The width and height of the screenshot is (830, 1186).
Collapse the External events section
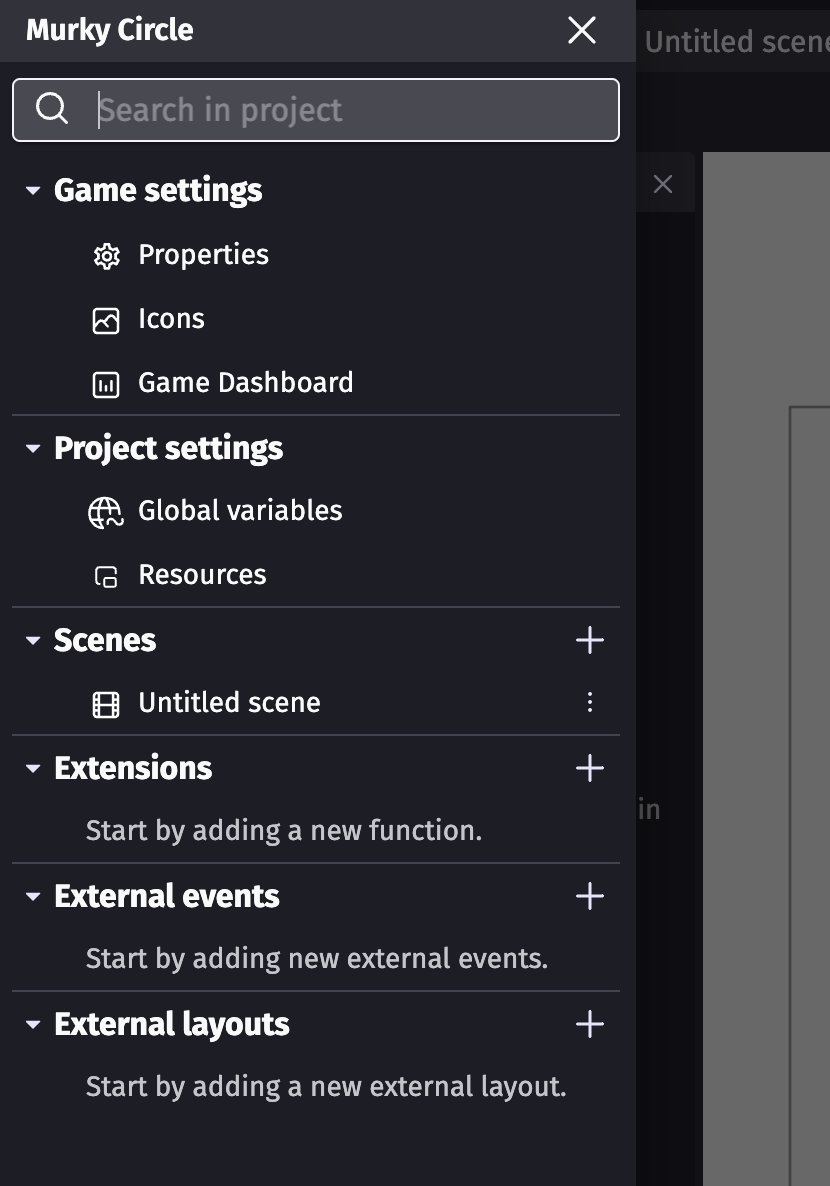[x=33, y=897]
